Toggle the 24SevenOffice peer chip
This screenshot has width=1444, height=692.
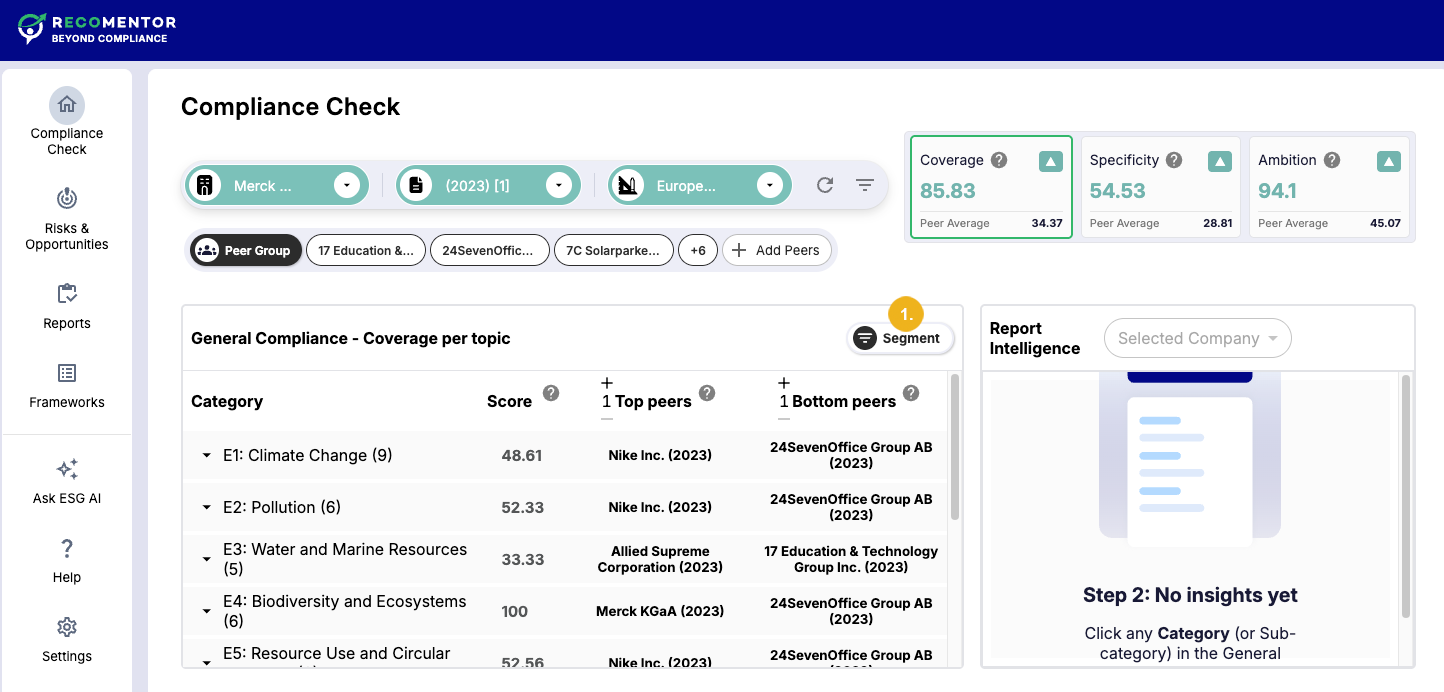point(489,250)
